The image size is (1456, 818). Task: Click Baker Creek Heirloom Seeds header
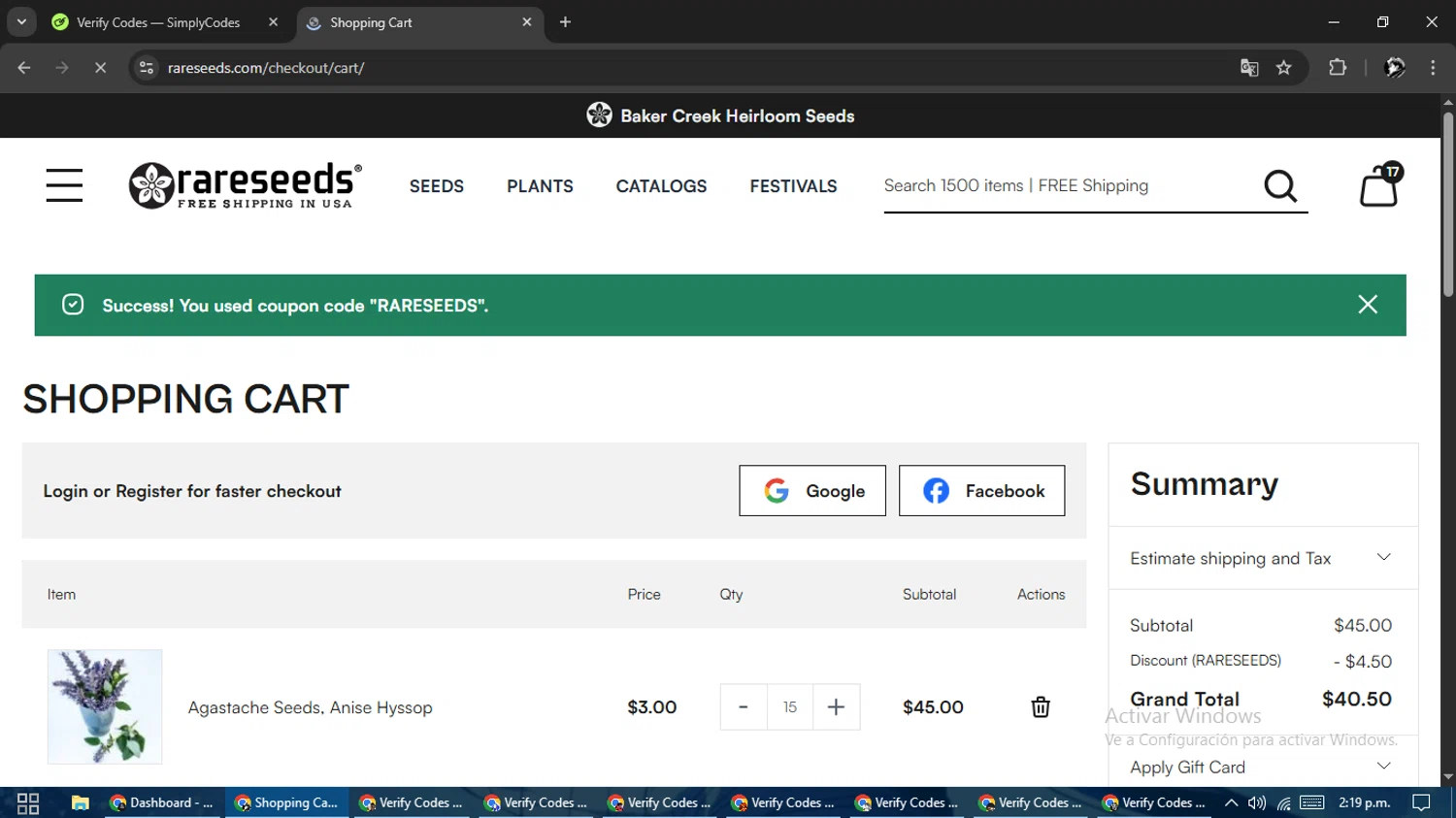[x=720, y=115]
